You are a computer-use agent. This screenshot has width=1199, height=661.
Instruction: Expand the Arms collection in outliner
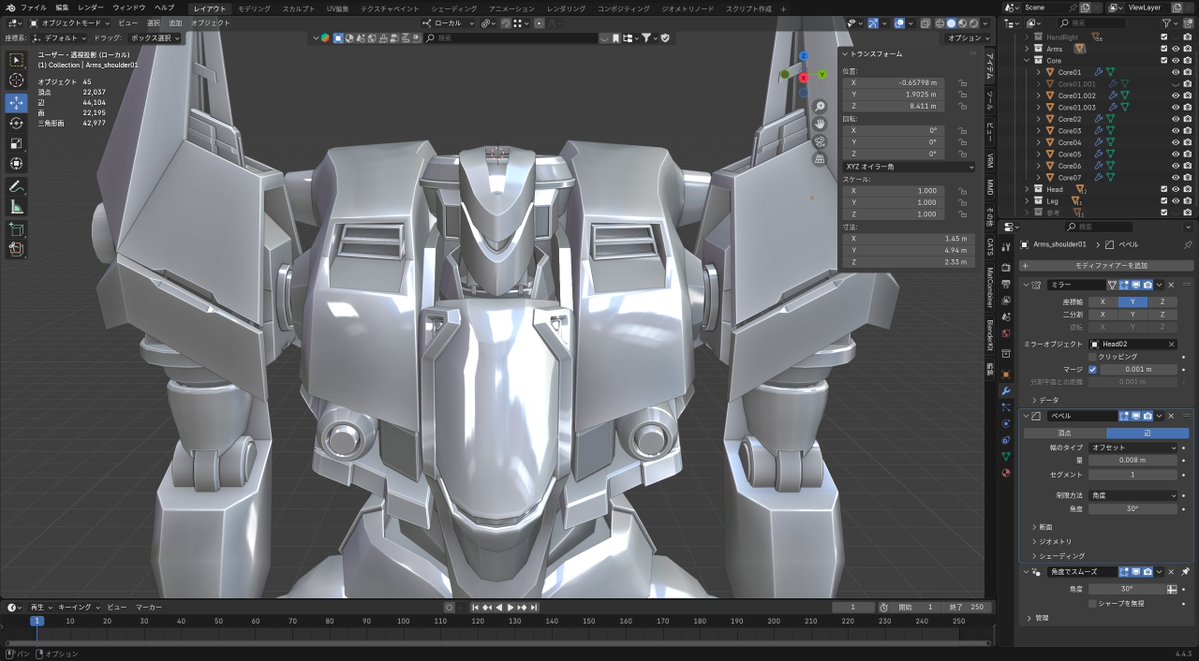coord(1028,49)
